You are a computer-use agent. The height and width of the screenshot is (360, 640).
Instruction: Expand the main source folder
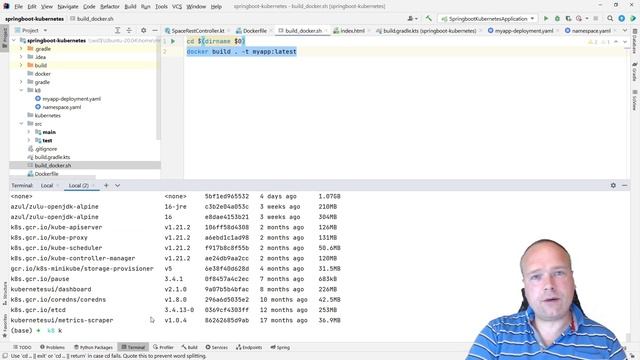29,132
